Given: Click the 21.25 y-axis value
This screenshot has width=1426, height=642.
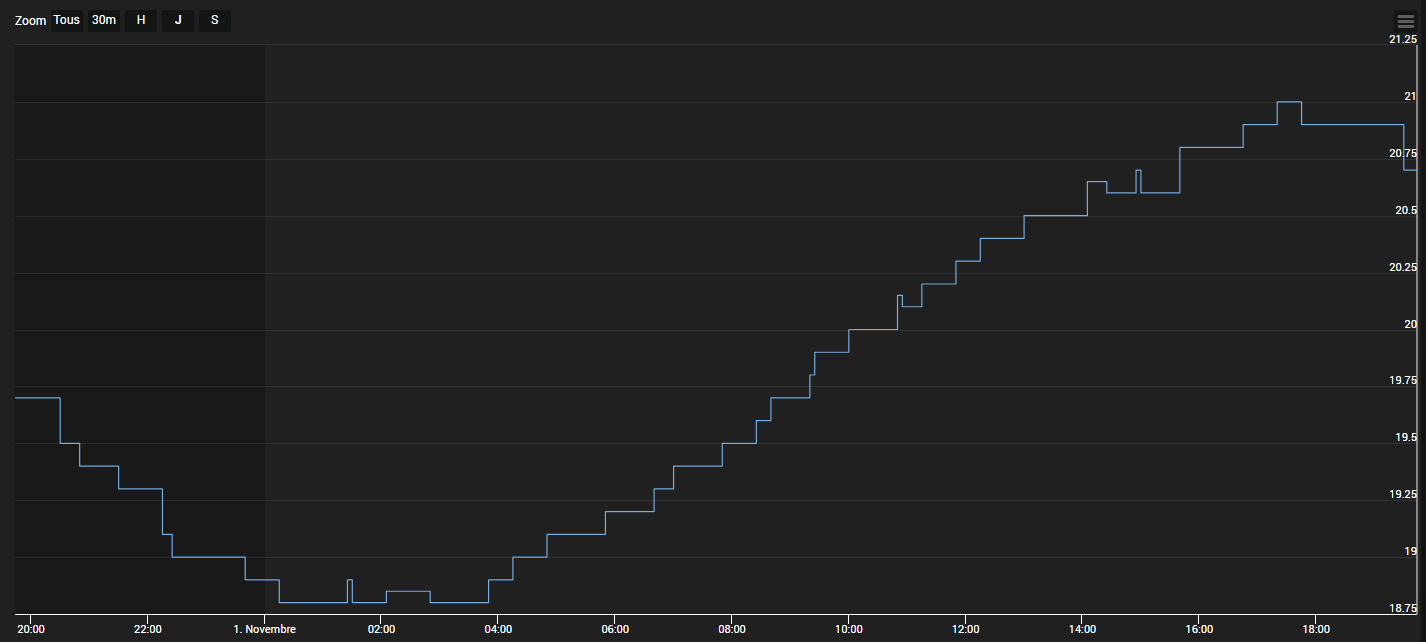Looking at the screenshot, I should (1403, 39).
